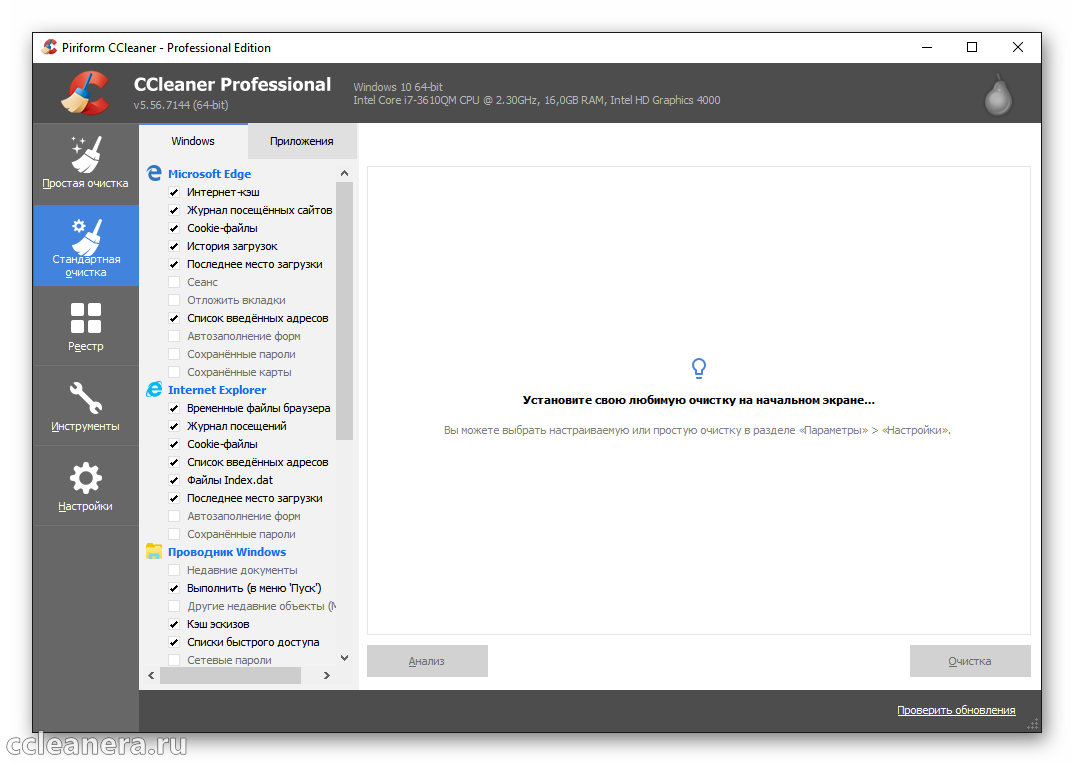
Task: Click the pear icon in the header
Action: click(998, 95)
